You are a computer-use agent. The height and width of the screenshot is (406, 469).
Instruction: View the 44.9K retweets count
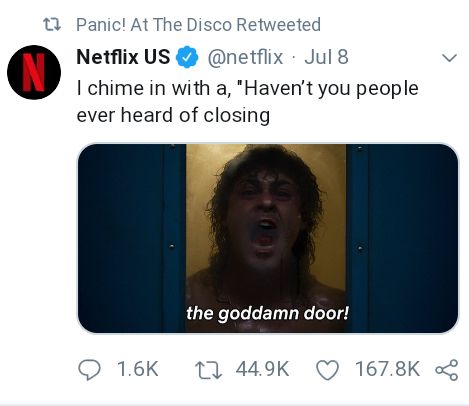click(262, 369)
